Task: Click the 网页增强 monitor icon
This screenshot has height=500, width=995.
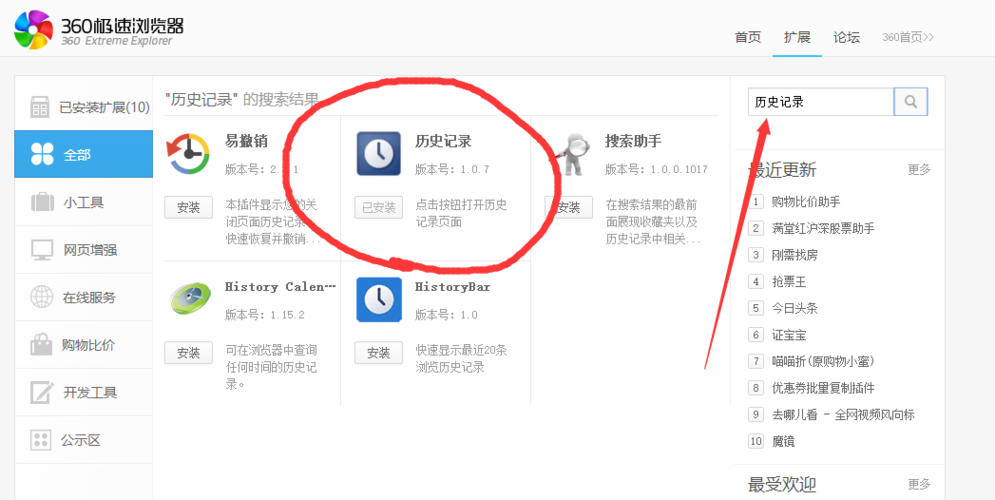Action: click(42, 250)
